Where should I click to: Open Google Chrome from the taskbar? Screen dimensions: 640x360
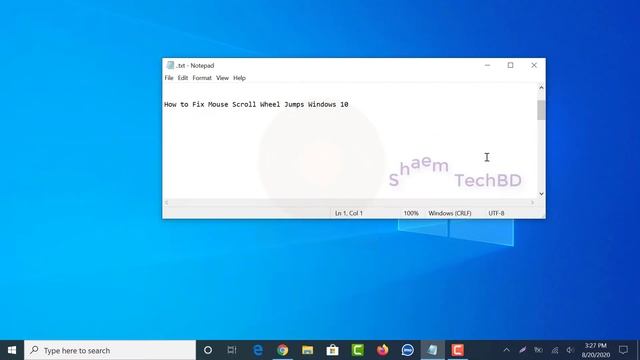[x=282, y=350]
